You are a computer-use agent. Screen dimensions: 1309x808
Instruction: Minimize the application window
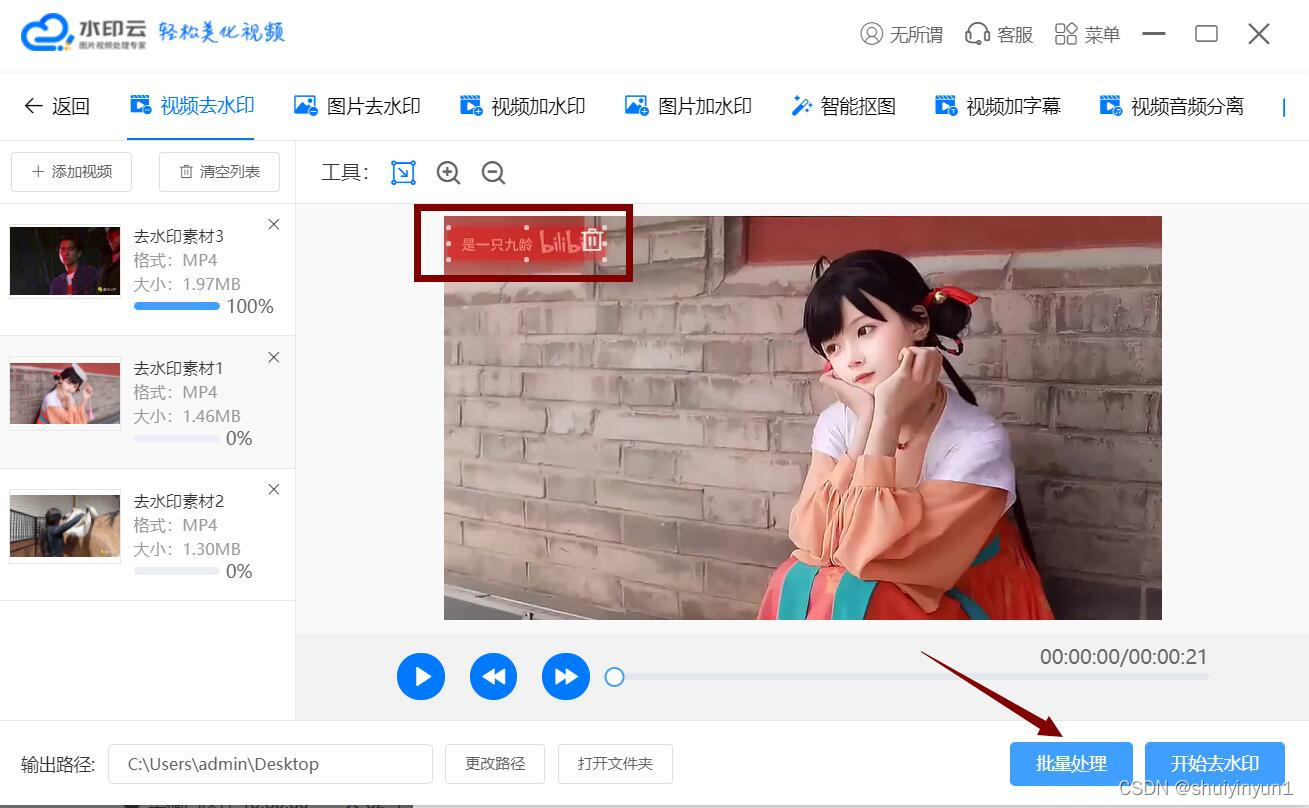point(1154,34)
